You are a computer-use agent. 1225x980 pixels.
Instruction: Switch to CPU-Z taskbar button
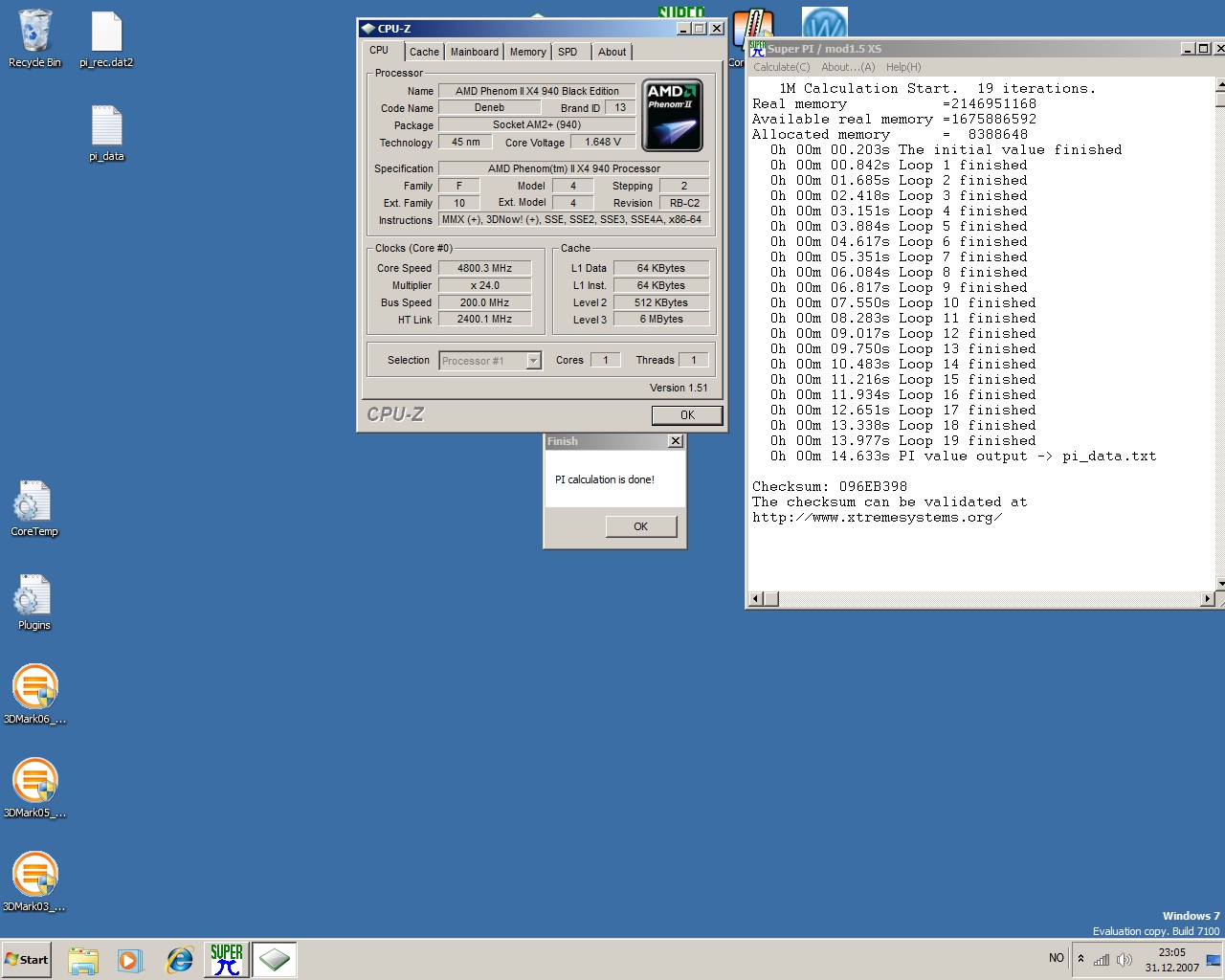coord(275,960)
